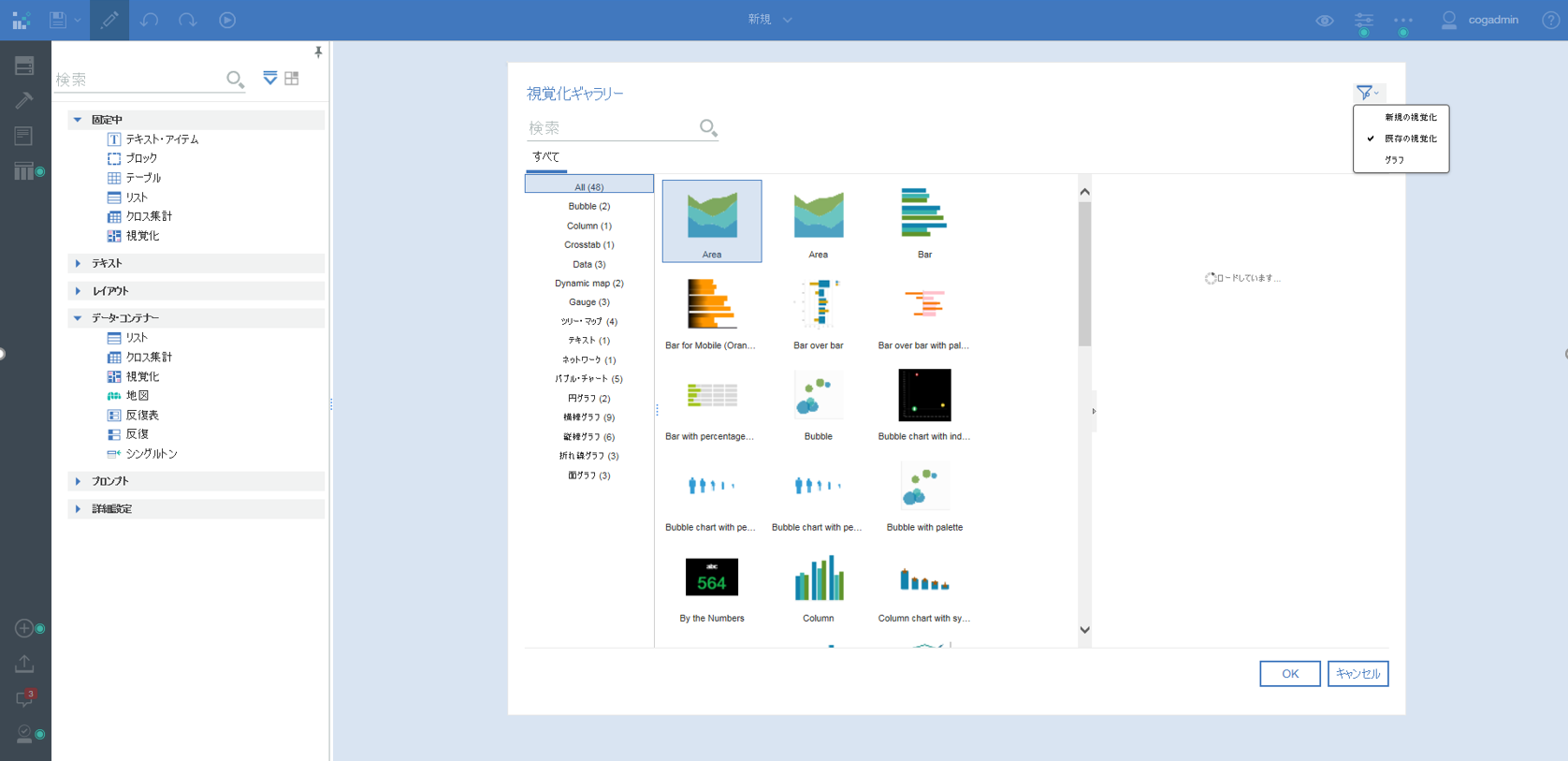The width and height of the screenshot is (1568, 761).
Task: Click the upload icon in sidebar
Action: 24,664
